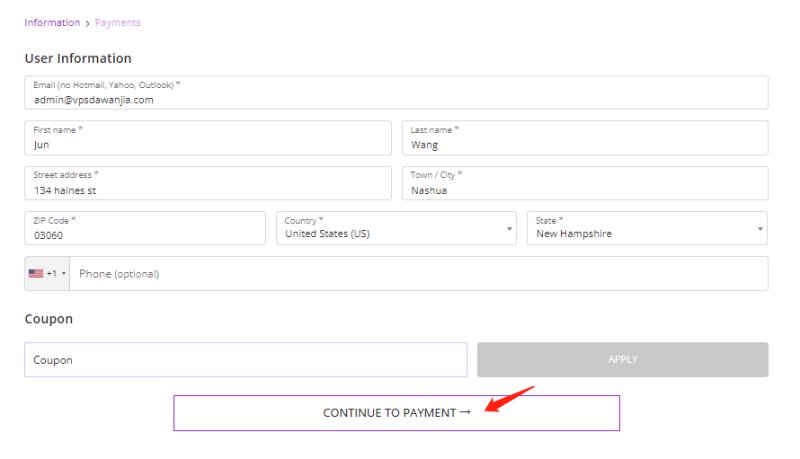Select the Street address field

[x=208, y=183]
